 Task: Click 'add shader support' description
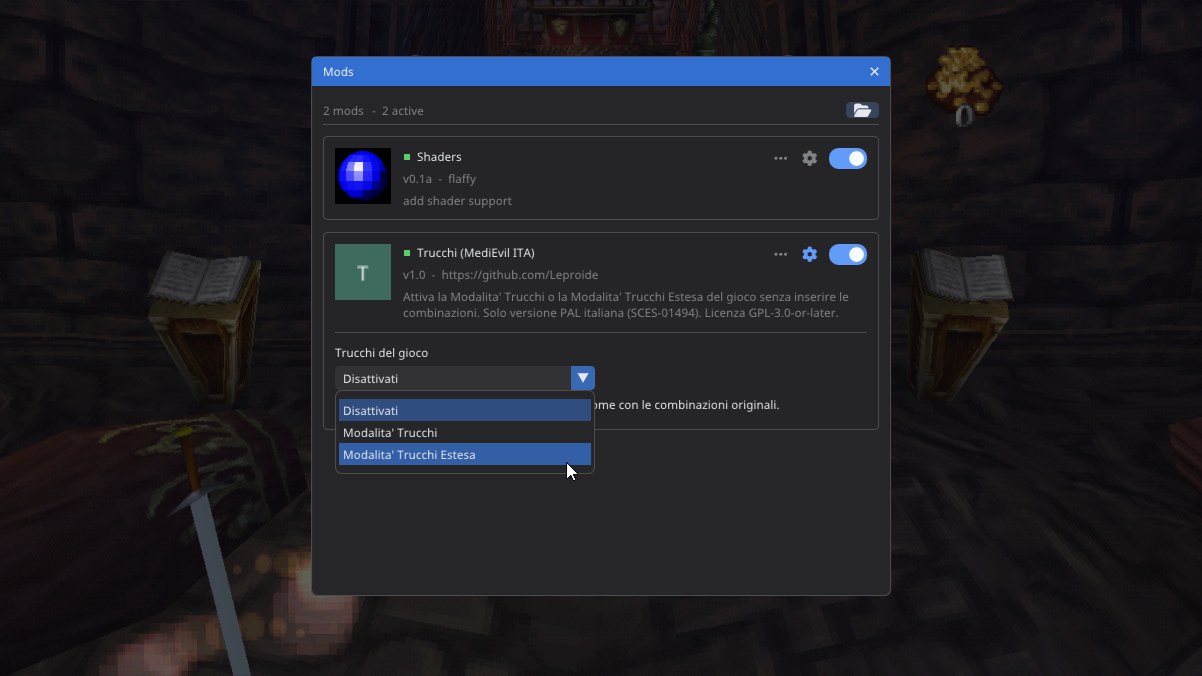[x=457, y=201]
